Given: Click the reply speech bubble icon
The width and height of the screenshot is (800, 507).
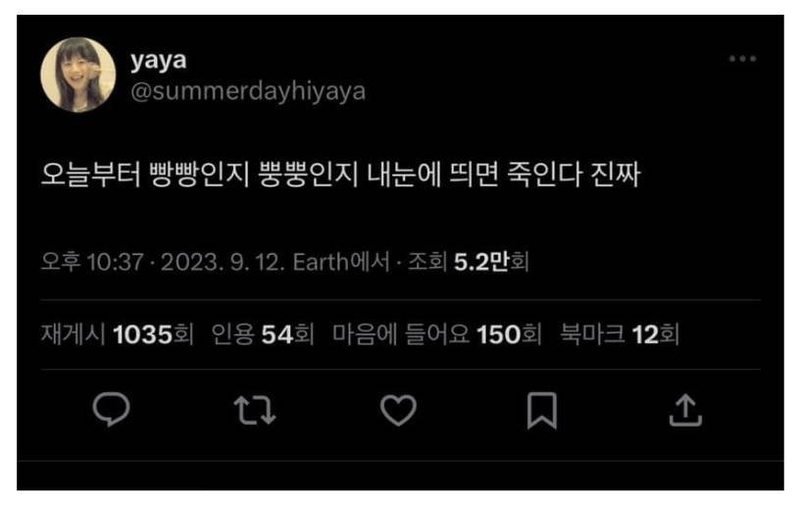Looking at the screenshot, I should pos(112,410).
